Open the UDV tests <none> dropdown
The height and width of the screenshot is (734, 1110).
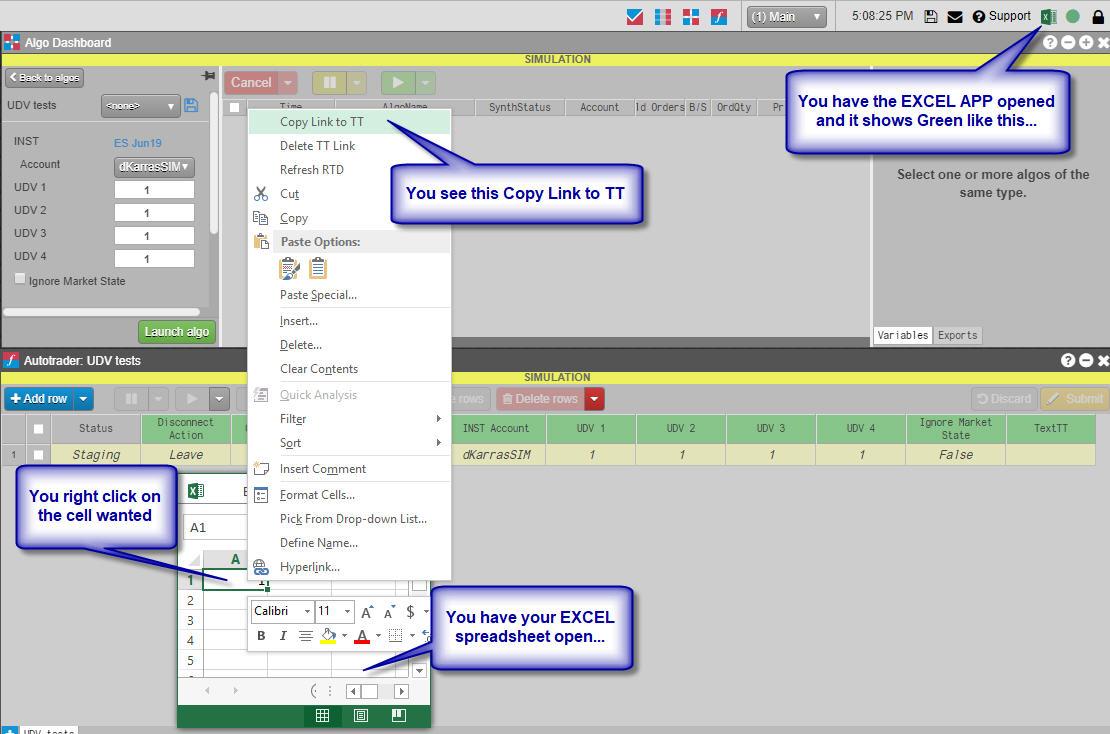click(140, 105)
